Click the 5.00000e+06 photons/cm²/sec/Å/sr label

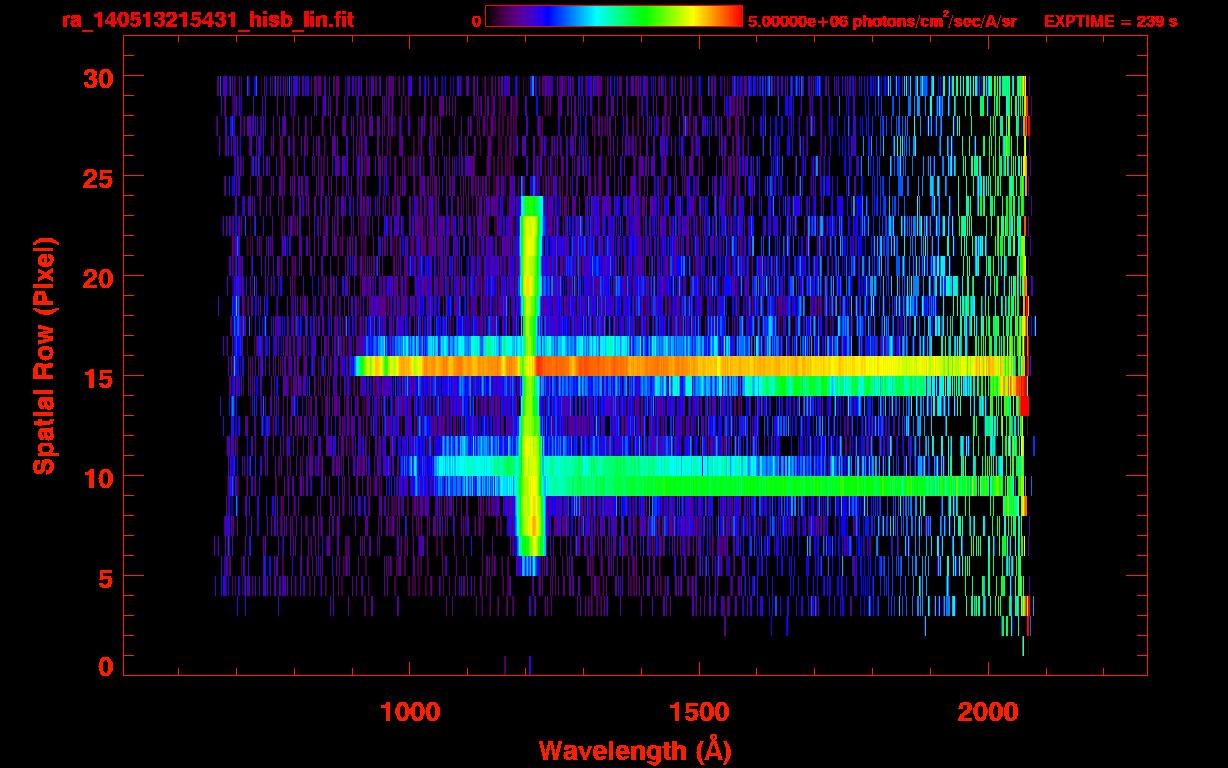pos(882,21)
